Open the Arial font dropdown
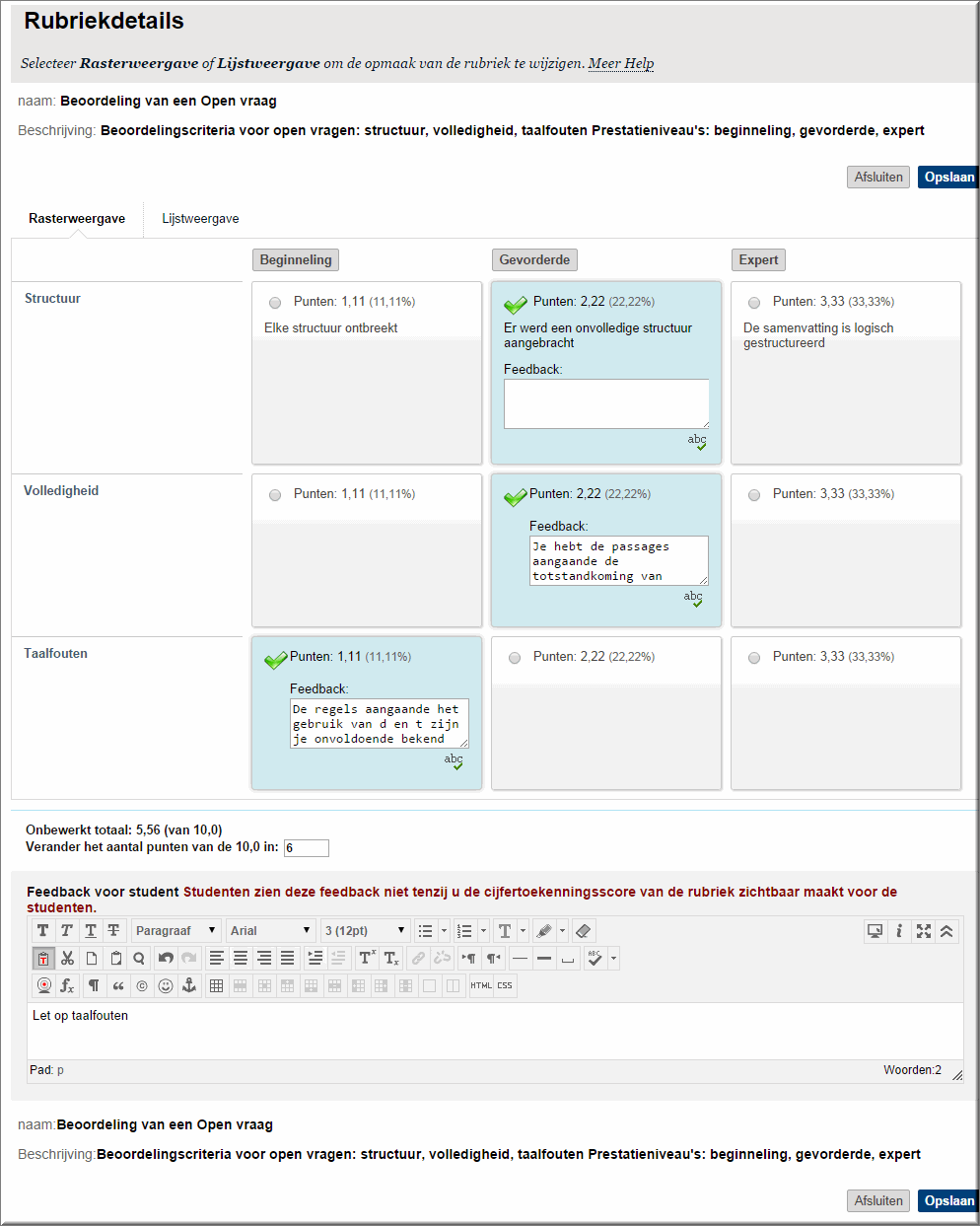The height and width of the screenshot is (1226, 980). 270,930
